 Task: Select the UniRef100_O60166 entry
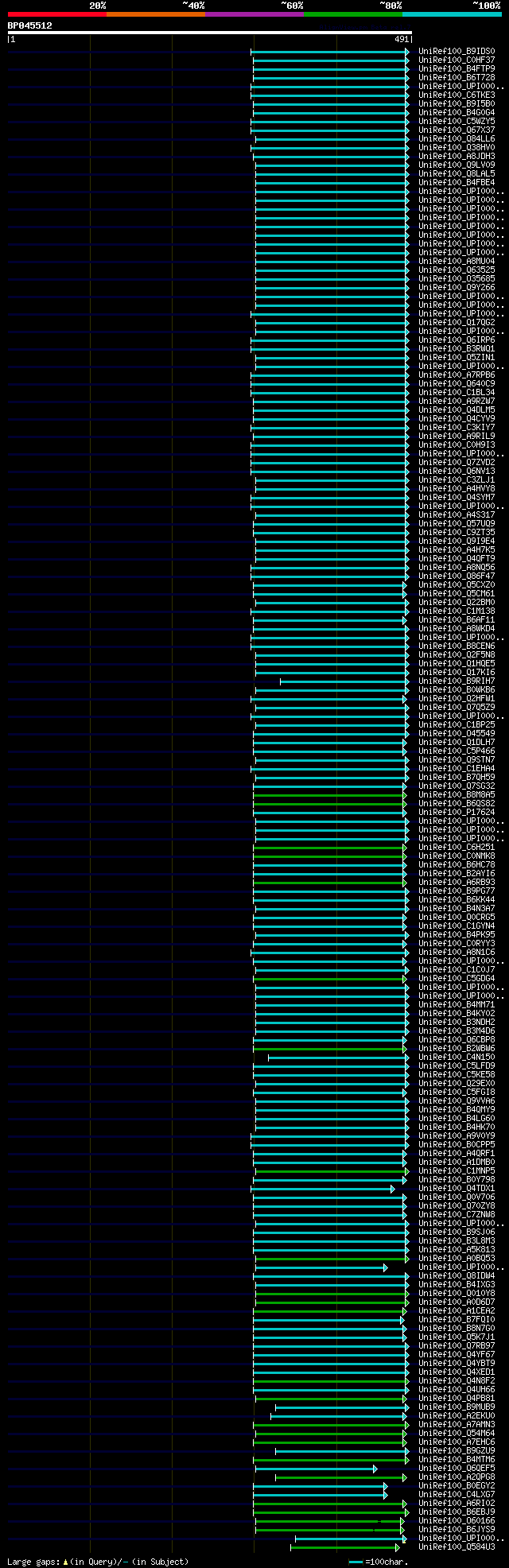[457, 1521]
